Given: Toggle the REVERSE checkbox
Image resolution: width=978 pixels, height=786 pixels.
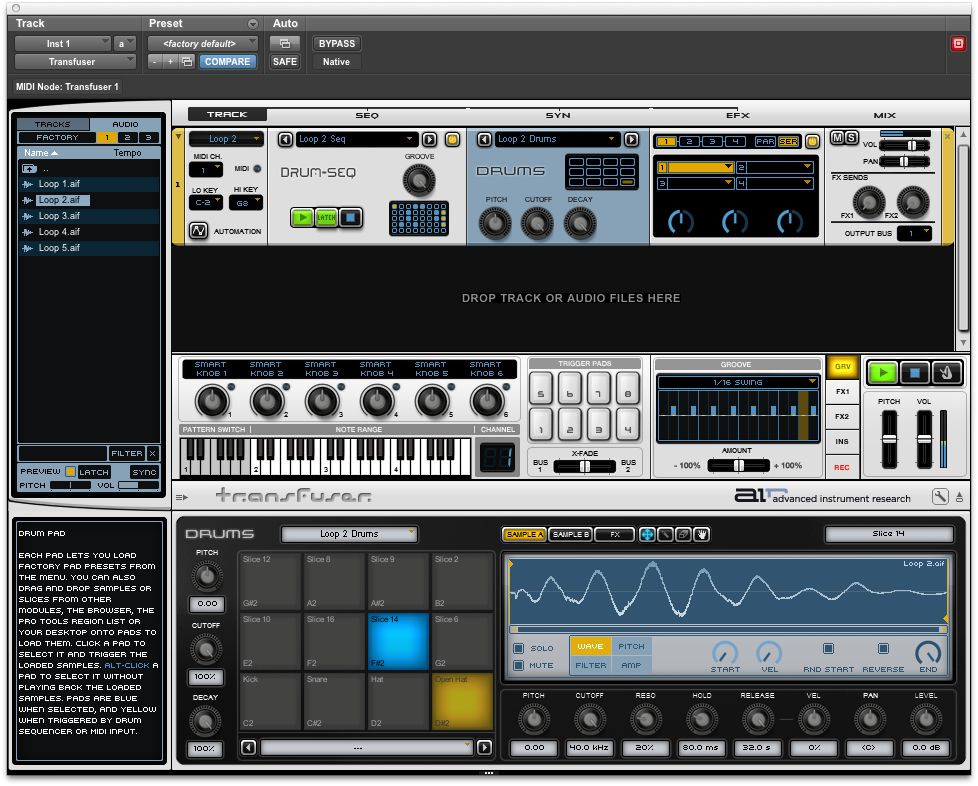Looking at the screenshot, I should coord(883,649).
